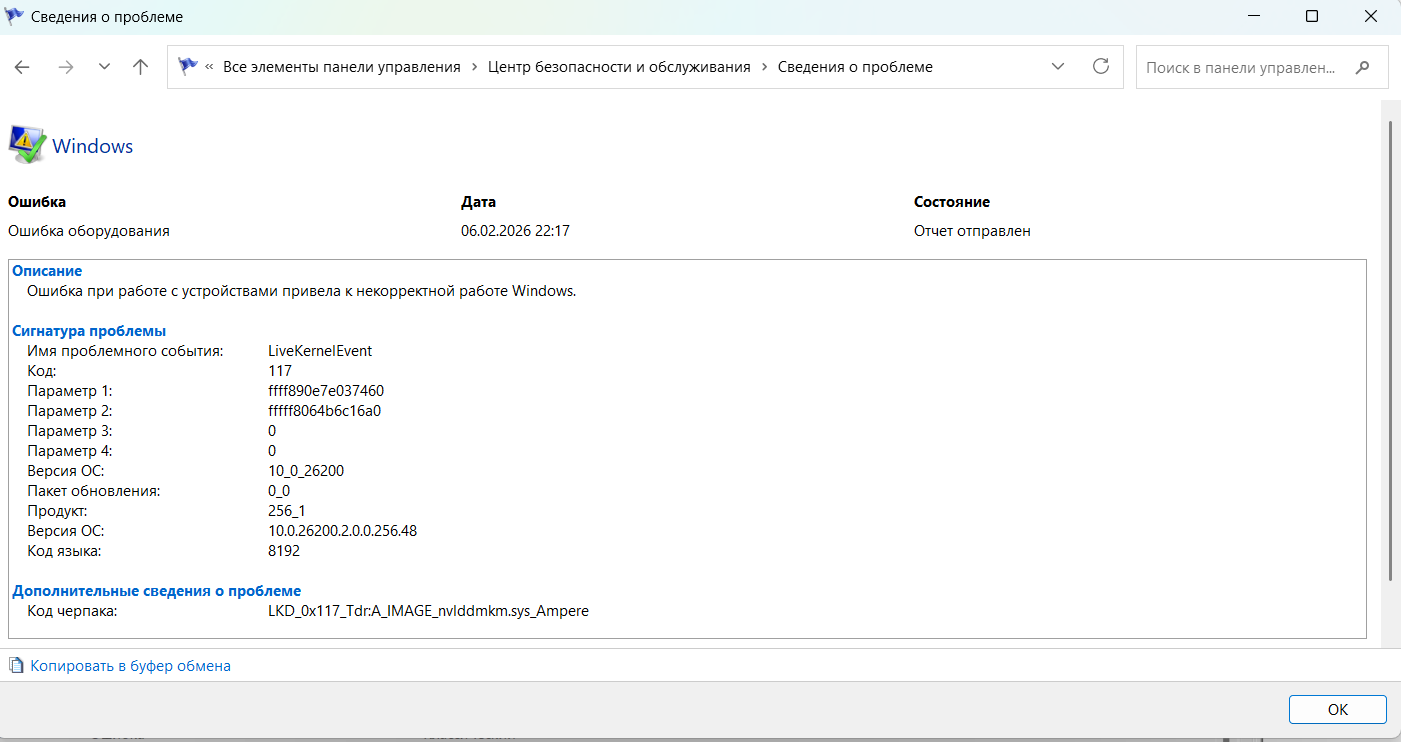Click the code value '117'
The width and height of the screenshot is (1401, 742).
(x=280, y=371)
